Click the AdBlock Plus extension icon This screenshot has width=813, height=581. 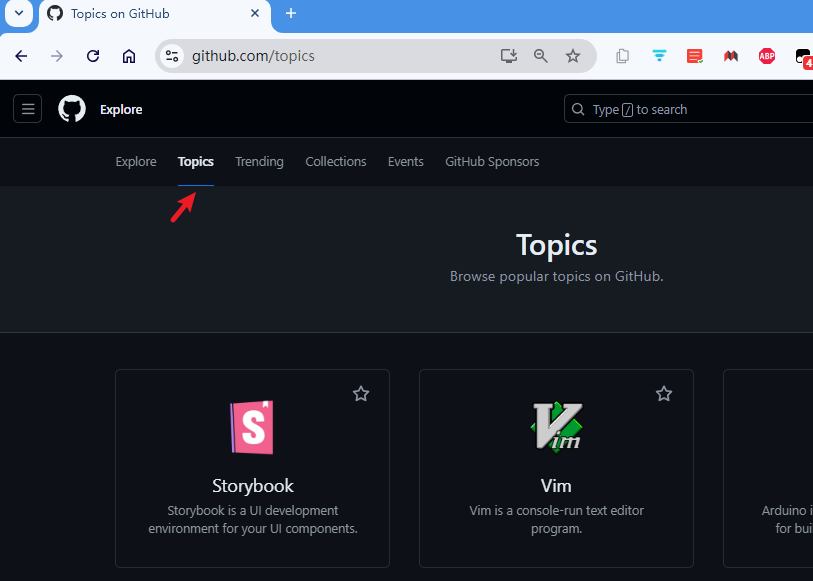766,56
